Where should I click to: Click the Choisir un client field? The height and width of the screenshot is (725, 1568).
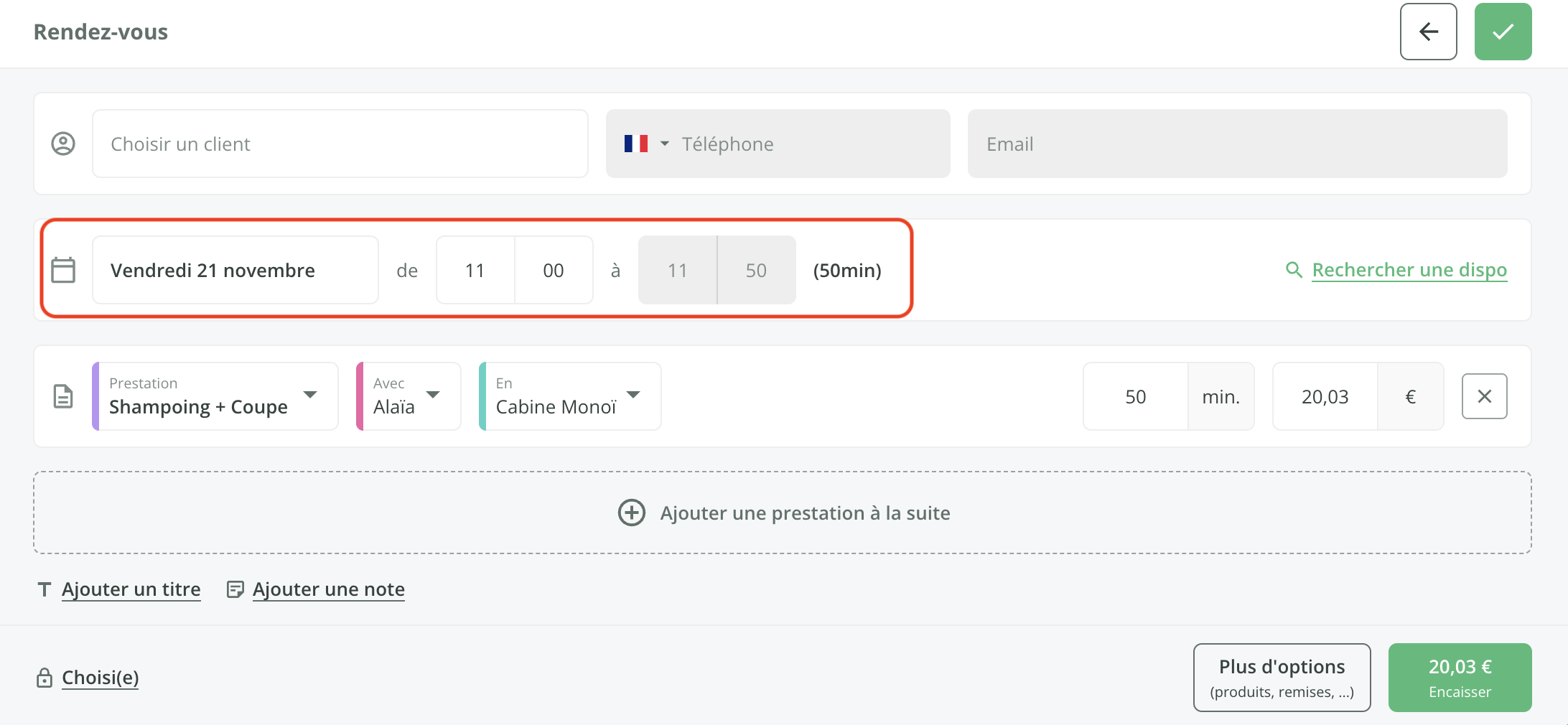340,144
